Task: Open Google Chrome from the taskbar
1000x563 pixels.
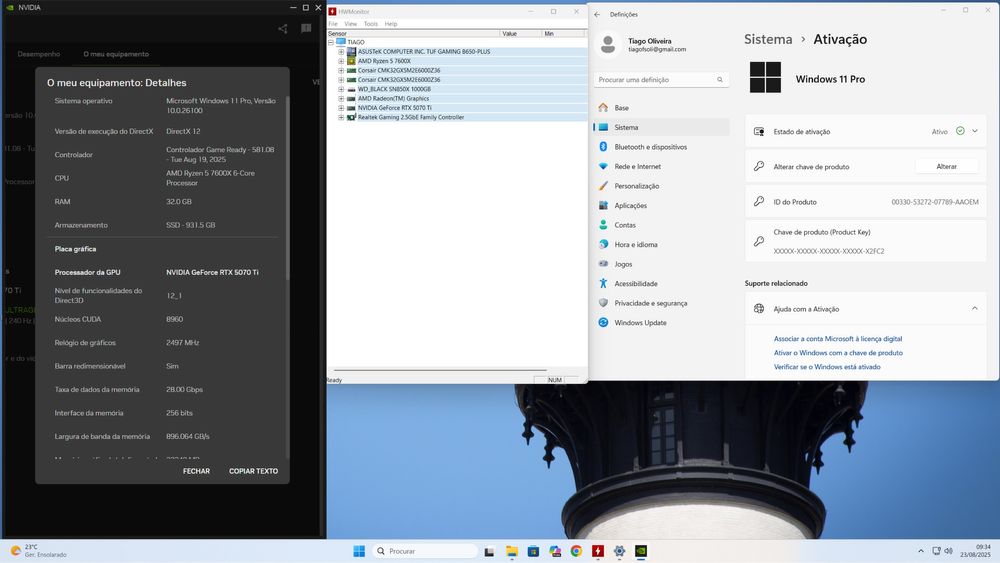Action: point(576,551)
